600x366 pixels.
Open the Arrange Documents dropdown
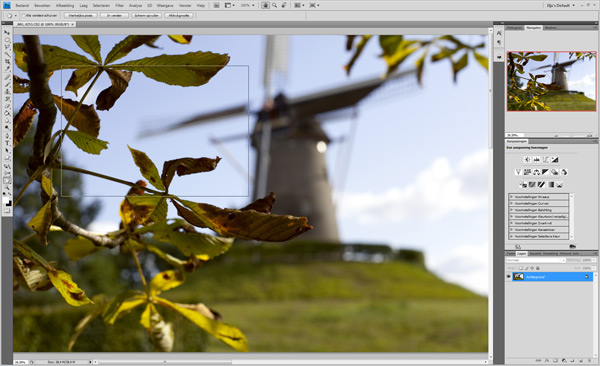tap(299, 5)
